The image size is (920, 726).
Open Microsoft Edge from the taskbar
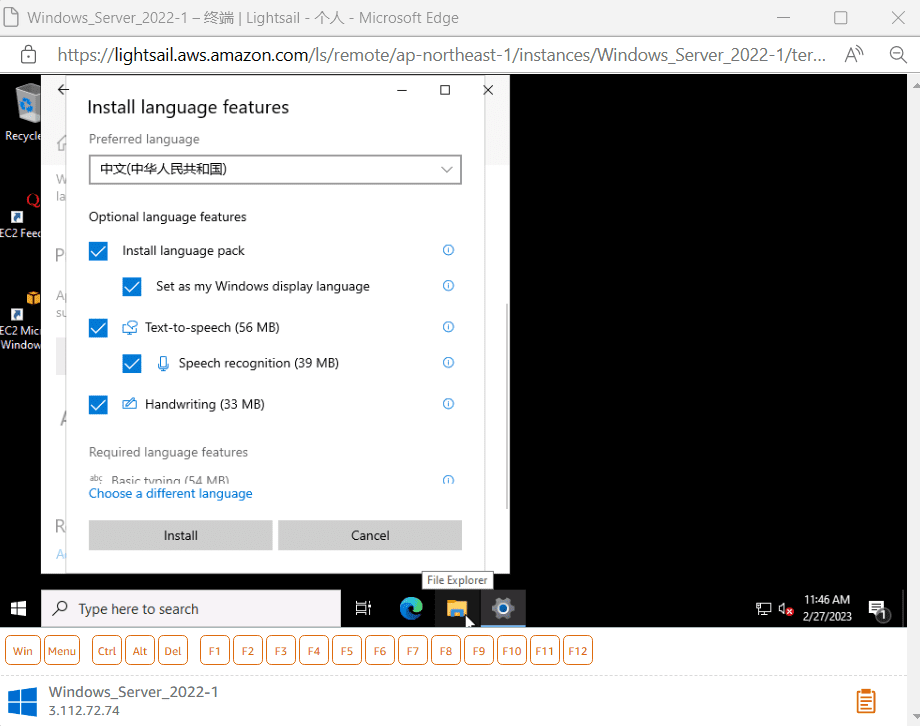(411, 608)
